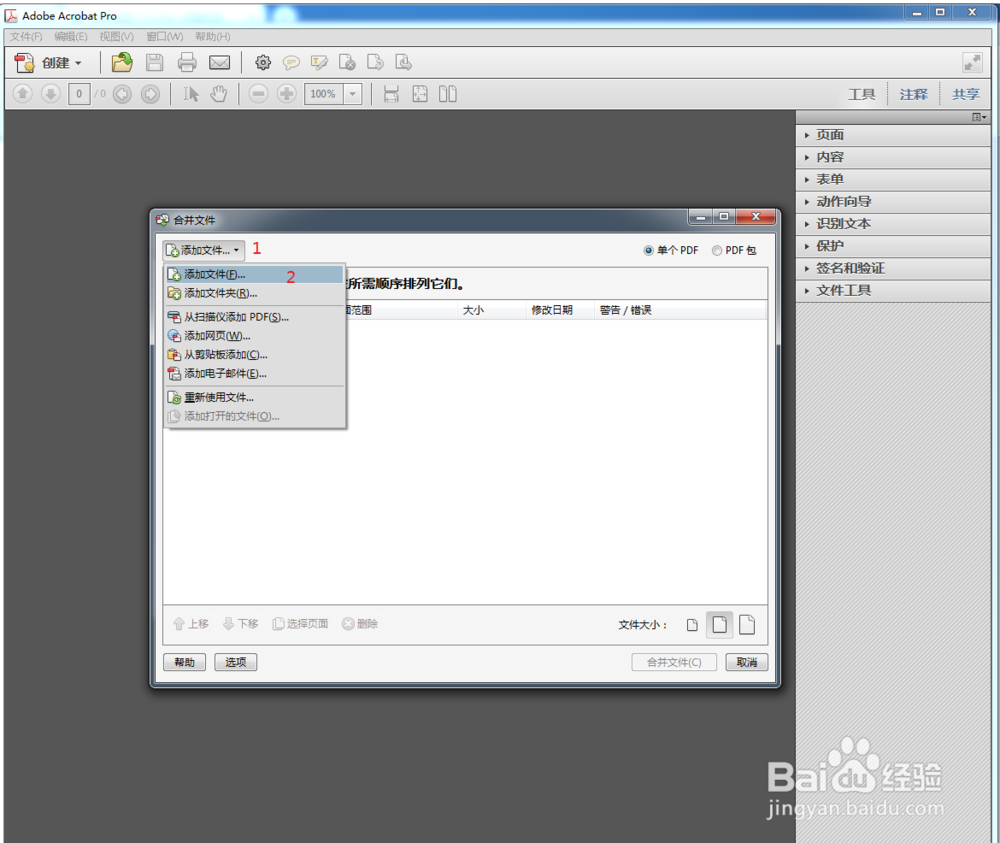The image size is (1000, 843).
Task: Choose the small file size icon
Action: (x=692, y=625)
